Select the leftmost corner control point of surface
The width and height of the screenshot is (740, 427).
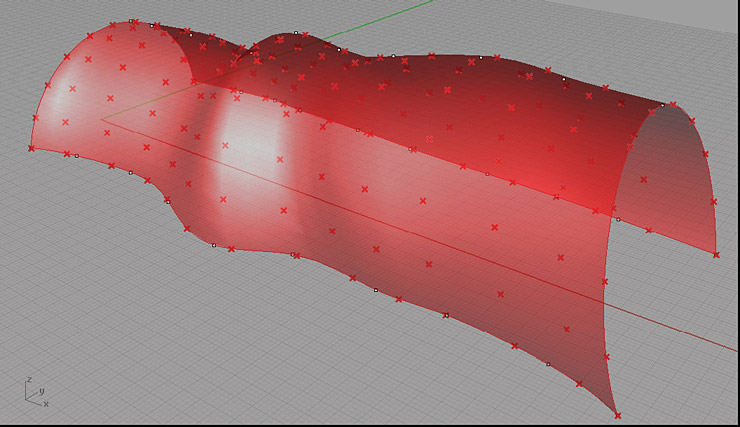[31, 148]
